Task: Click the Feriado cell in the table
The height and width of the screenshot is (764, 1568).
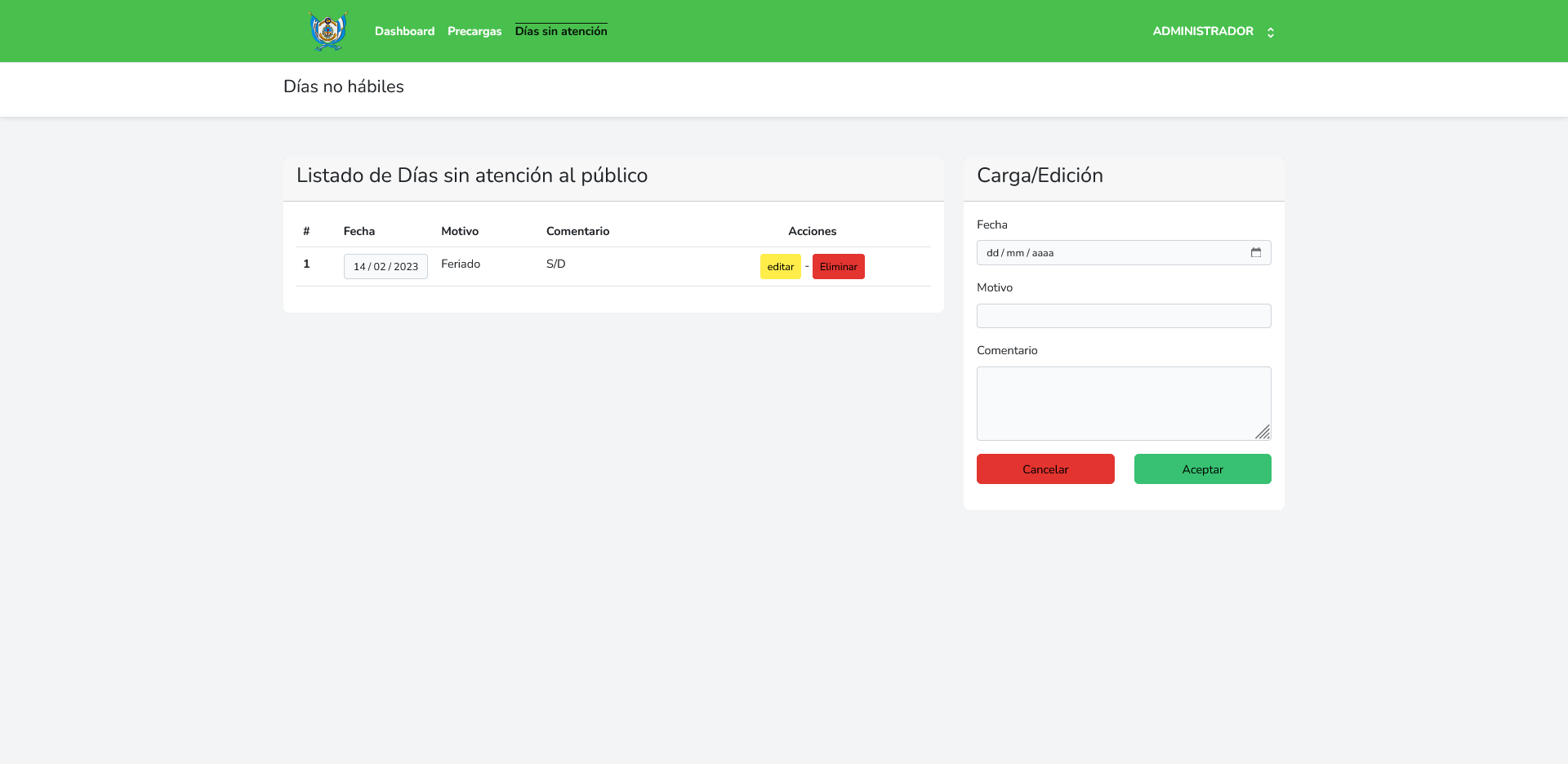Action: [461, 264]
